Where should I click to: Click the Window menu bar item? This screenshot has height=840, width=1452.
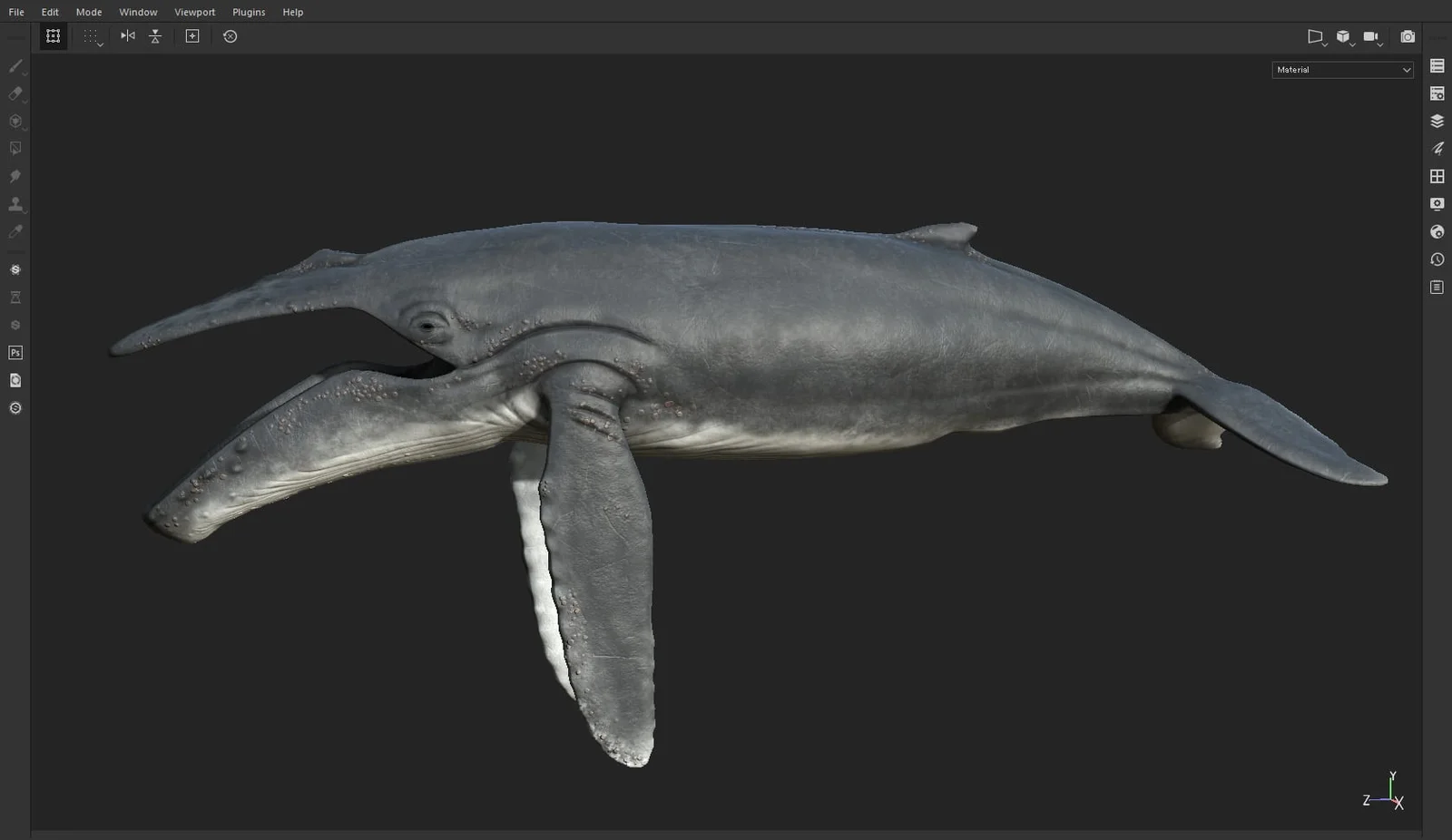pos(138,12)
